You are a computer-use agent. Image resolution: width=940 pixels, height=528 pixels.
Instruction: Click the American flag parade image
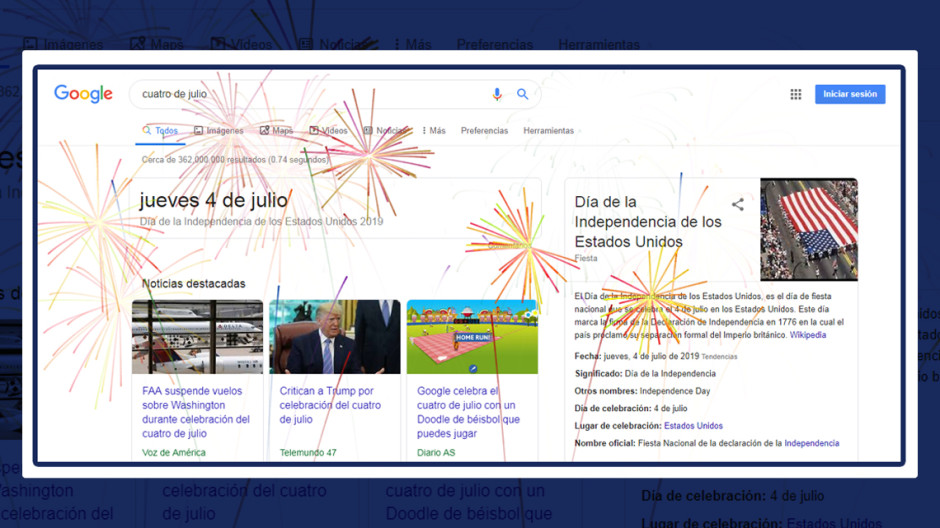pos(809,230)
